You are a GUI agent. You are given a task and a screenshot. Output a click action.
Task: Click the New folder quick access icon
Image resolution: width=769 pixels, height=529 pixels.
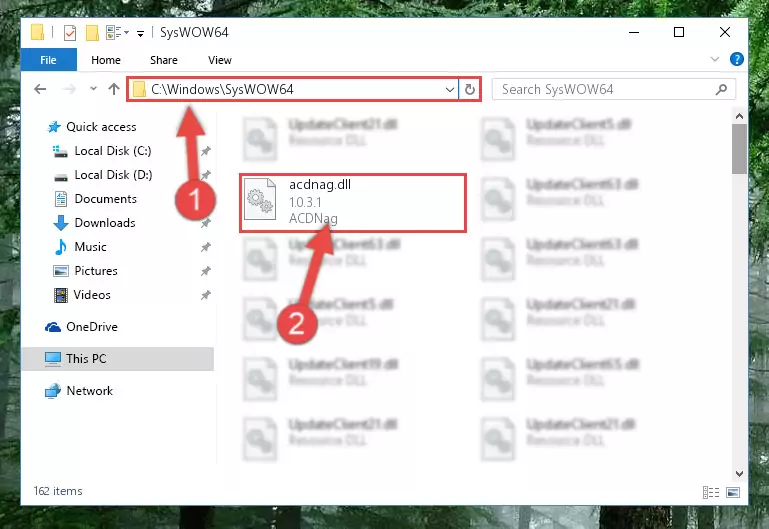[x=92, y=33]
